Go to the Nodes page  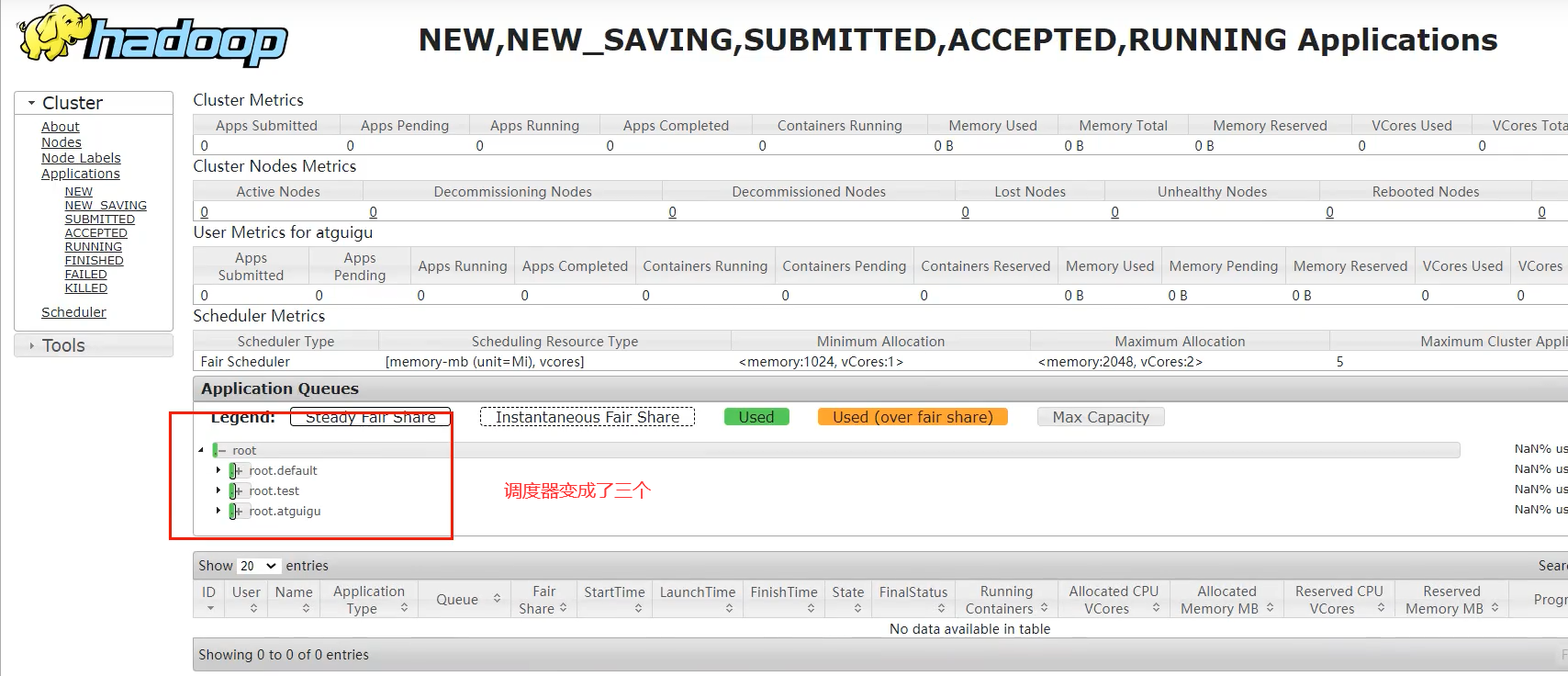pos(62,142)
